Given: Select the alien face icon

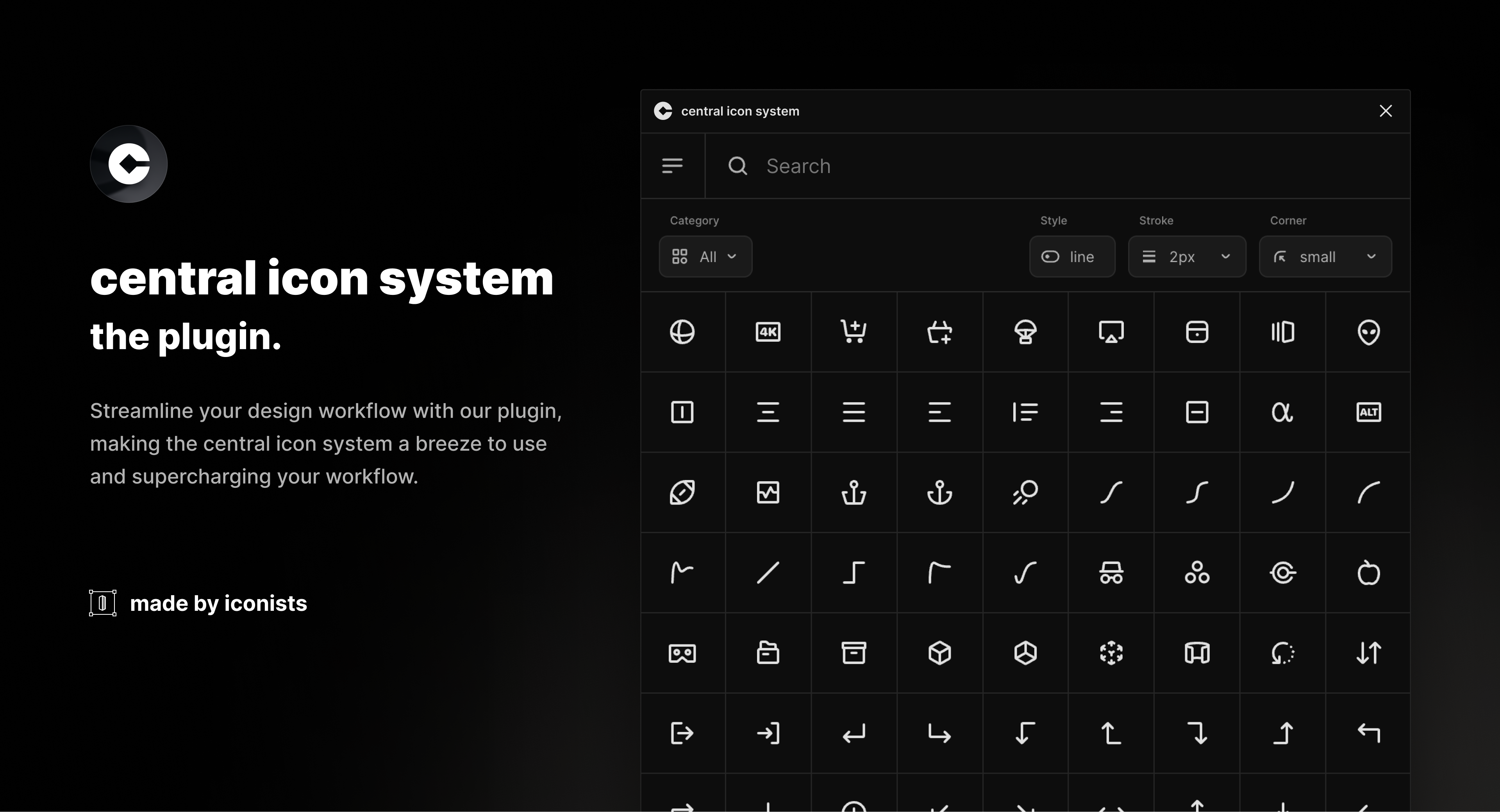Looking at the screenshot, I should 1368,332.
